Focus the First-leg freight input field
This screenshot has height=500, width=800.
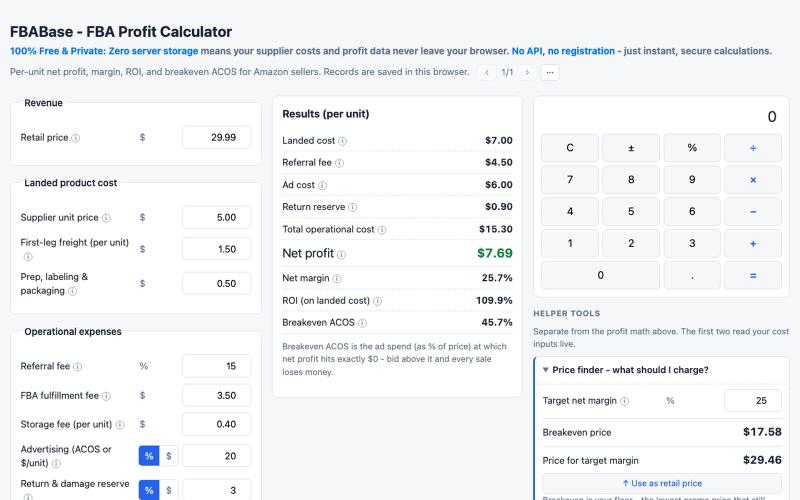(216, 249)
